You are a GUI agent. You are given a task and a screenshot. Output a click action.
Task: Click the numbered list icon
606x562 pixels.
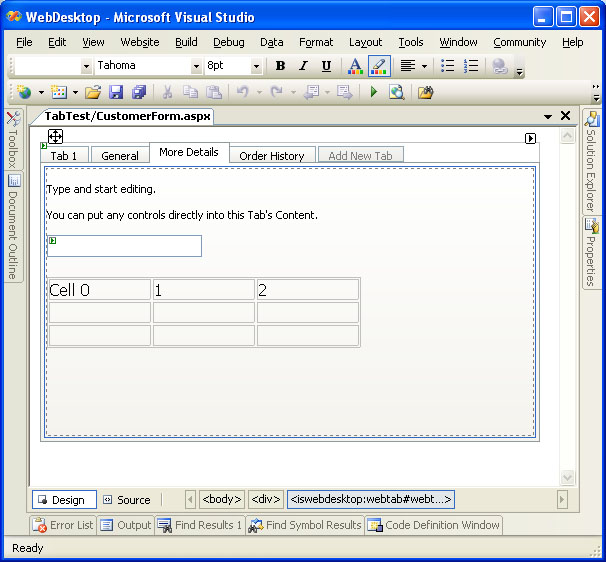(x=471, y=66)
